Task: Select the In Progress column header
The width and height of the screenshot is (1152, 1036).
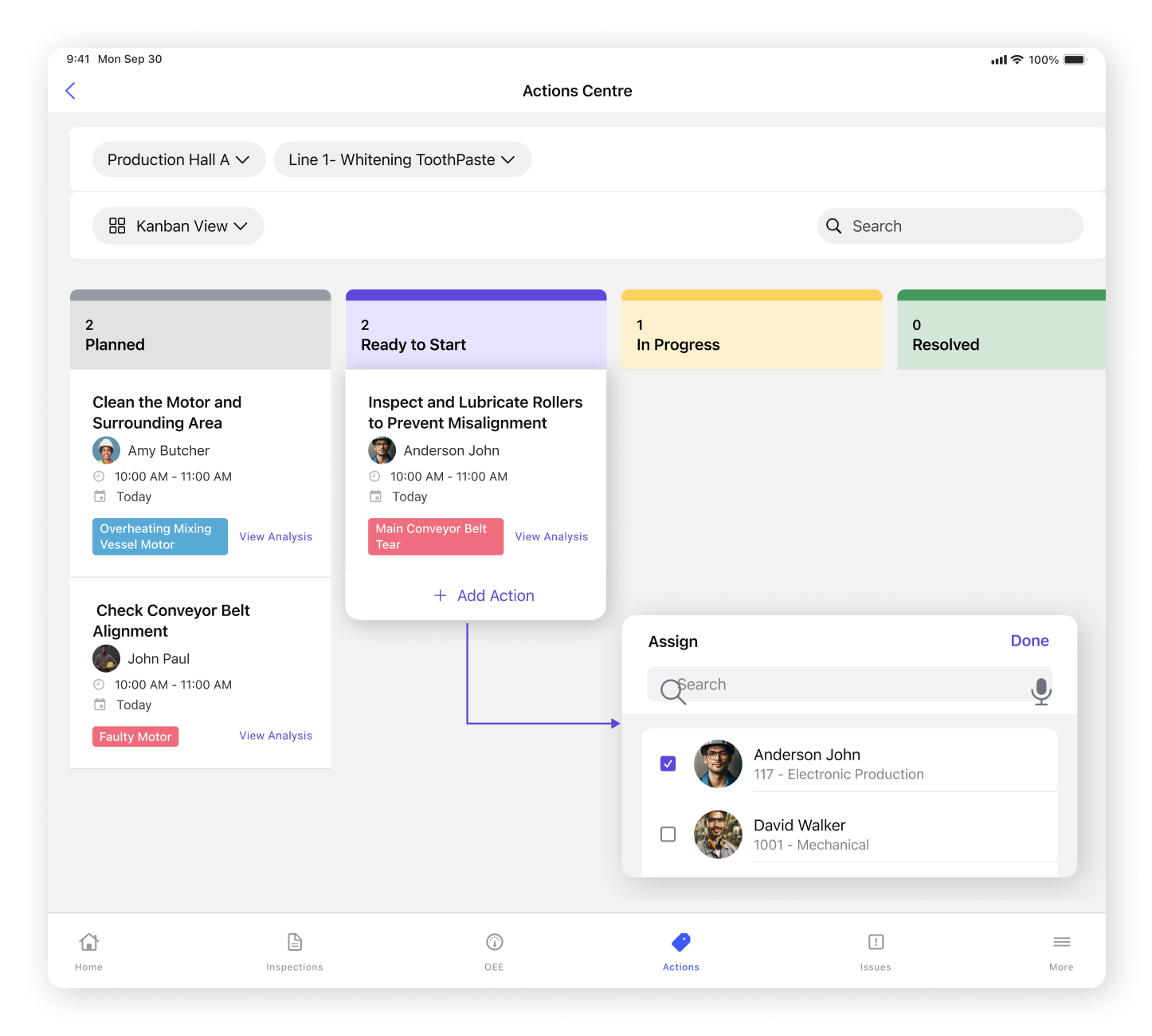Action: pyautogui.click(x=751, y=336)
